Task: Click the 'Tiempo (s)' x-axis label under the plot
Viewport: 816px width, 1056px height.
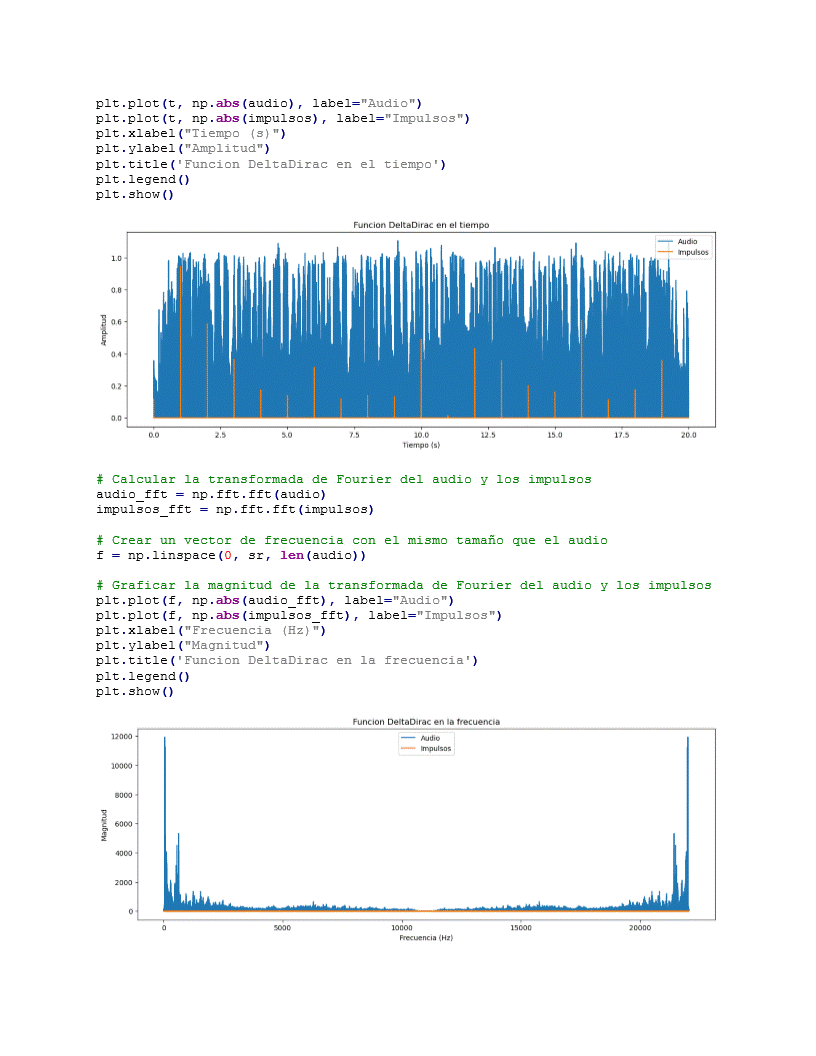Action: tap(421, 445)
